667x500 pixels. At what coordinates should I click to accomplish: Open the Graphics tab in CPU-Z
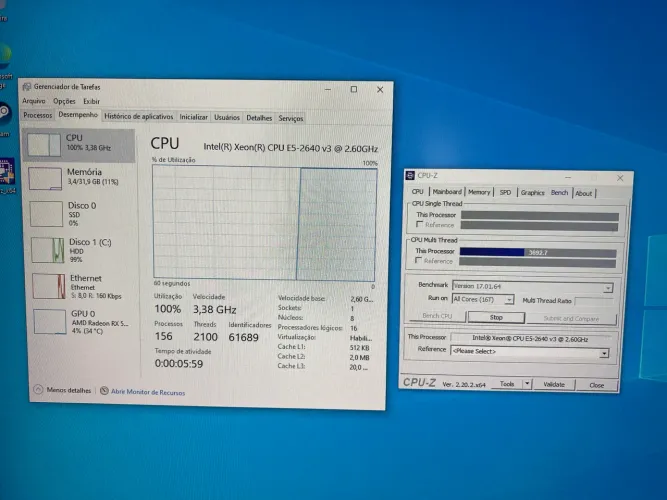(533, 193)
